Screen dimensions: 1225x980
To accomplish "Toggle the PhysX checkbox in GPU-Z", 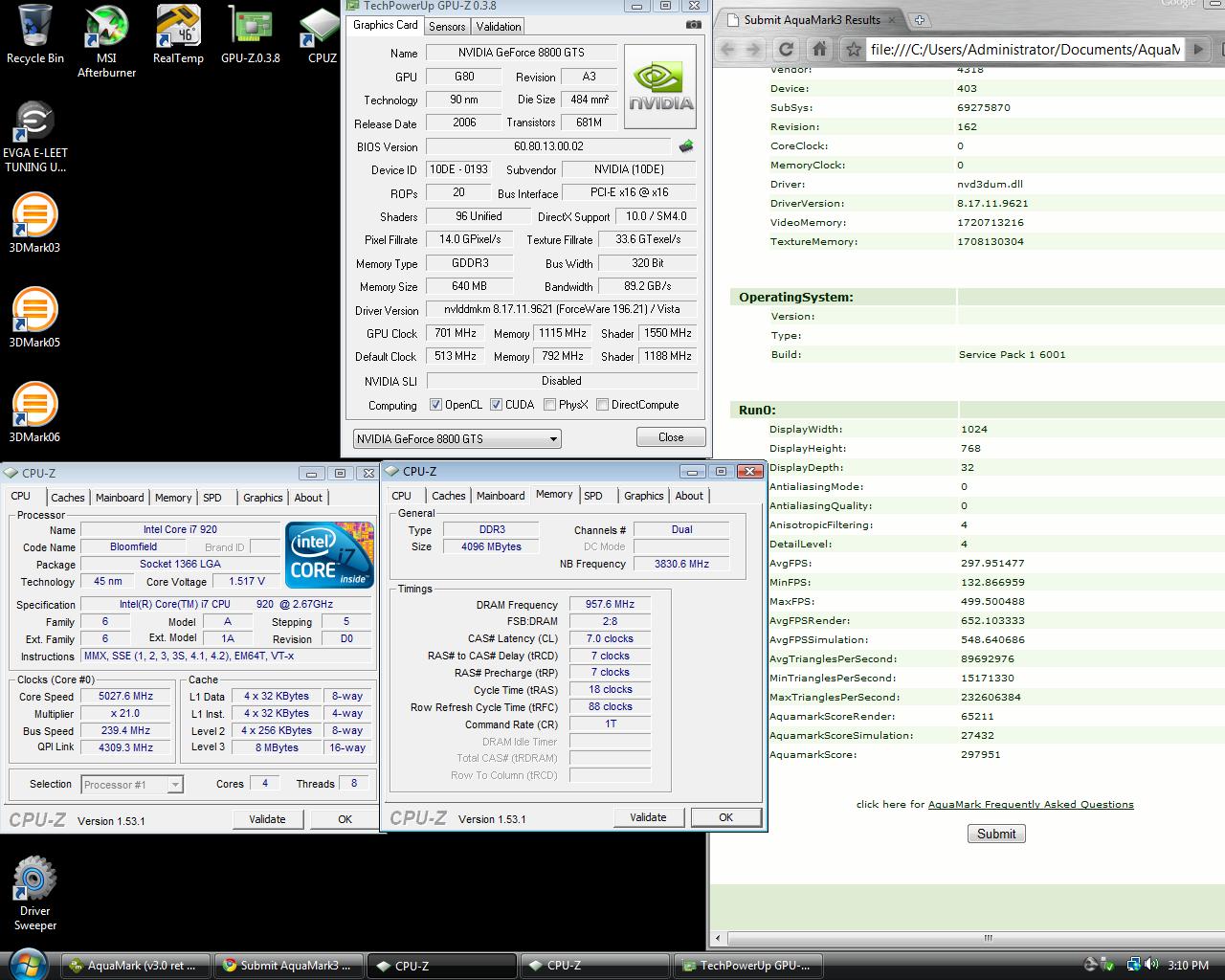I will [x=549, y=405].
